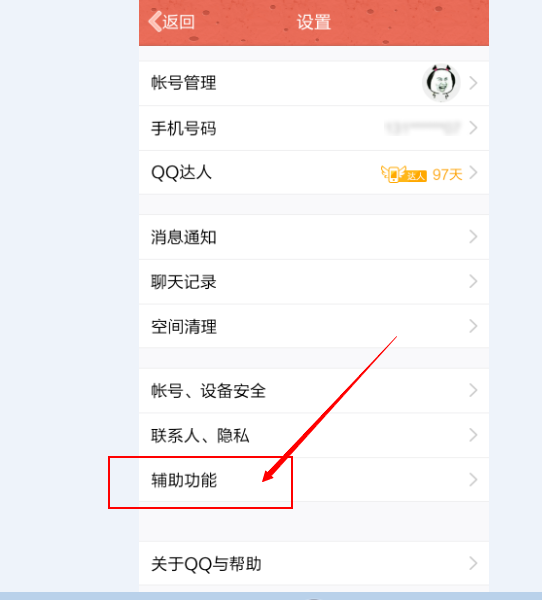
Task: Open 帐号管理 settings row
Action: [314, 83]
